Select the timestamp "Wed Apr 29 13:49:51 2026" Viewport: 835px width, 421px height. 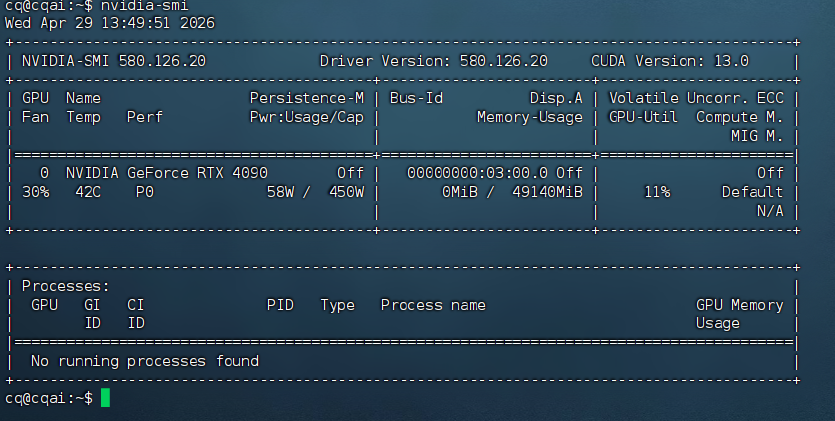click(x=110, y=23)
